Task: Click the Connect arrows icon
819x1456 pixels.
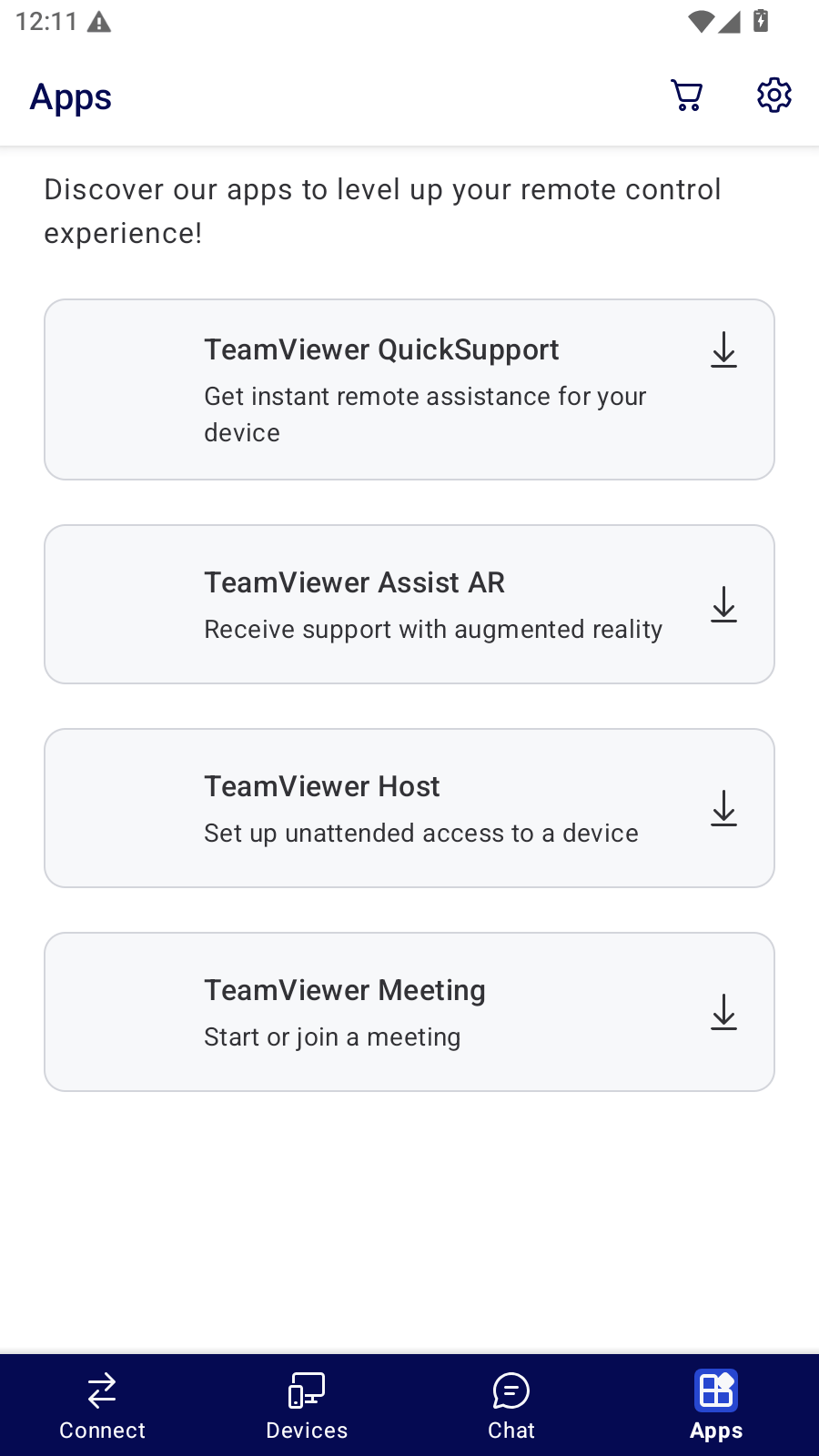Action: [x=102, y=1390]
